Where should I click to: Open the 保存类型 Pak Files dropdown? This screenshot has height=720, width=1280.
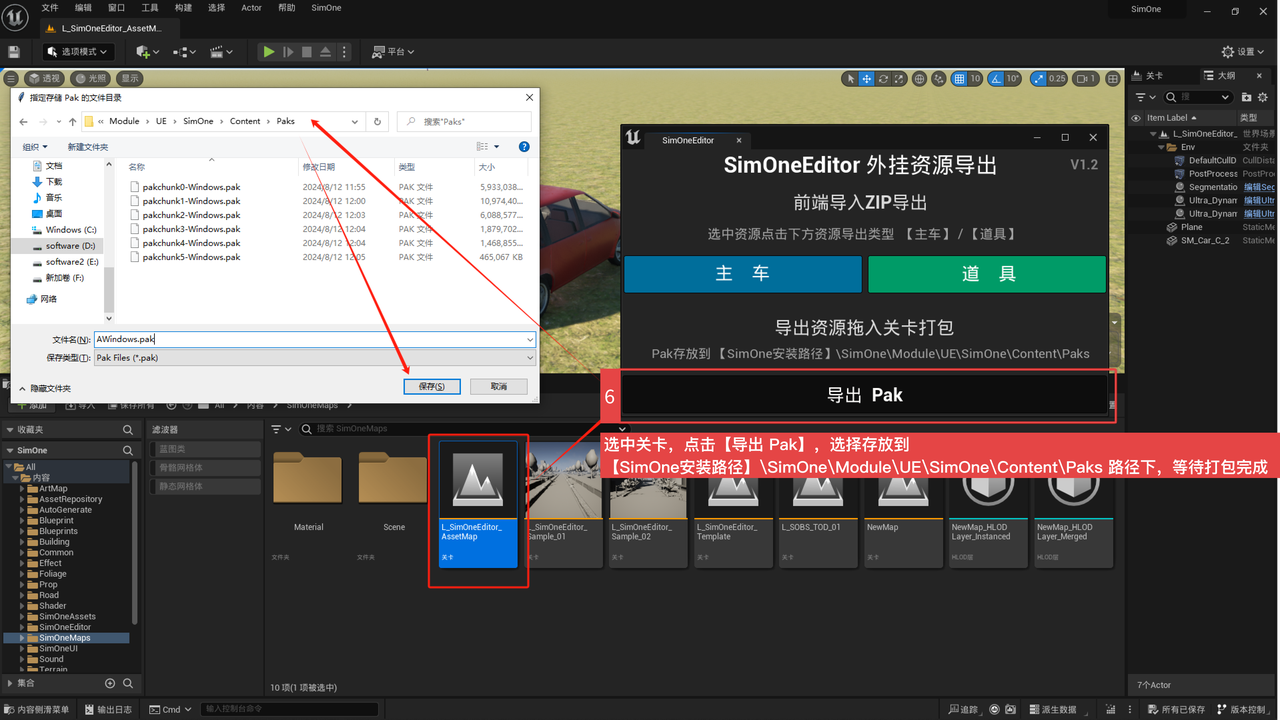click(529, 357)
